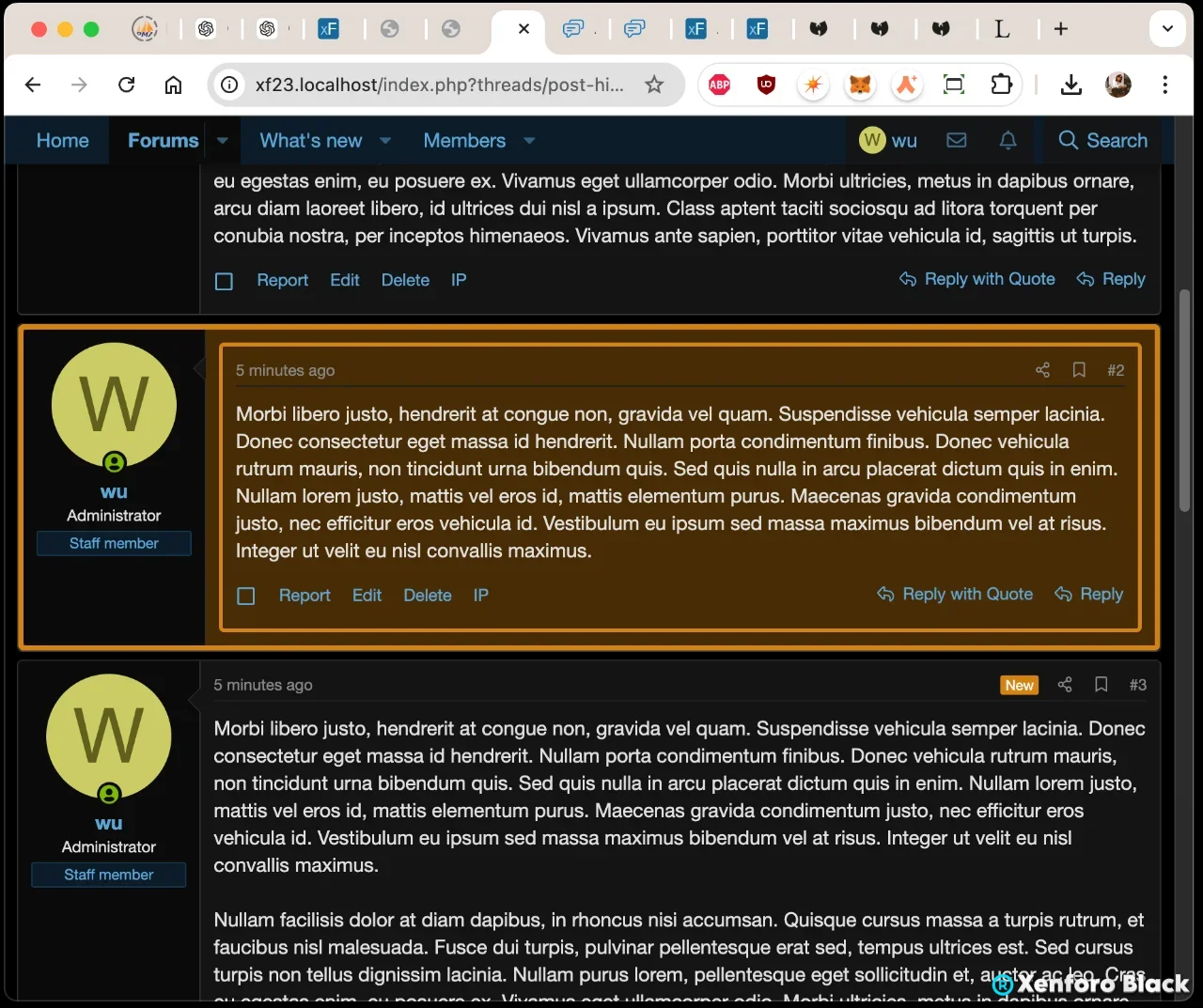Tick the checkbox beside the top post's Report
The width and height of the screenshot is (1203, 1008).
point(224,281)
